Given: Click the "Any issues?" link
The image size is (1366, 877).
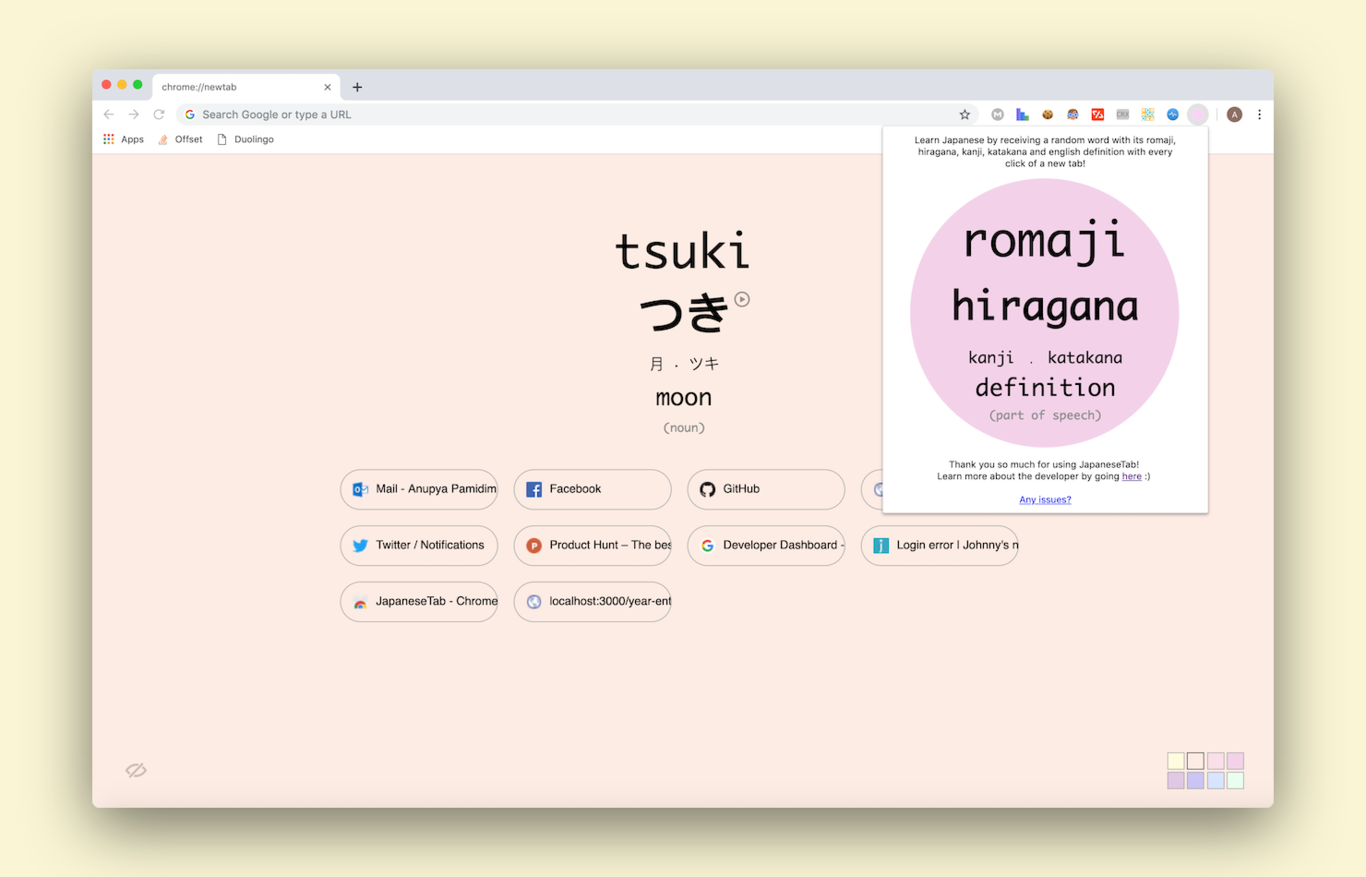Looking at the screenshot, I should click(1045, 500).
